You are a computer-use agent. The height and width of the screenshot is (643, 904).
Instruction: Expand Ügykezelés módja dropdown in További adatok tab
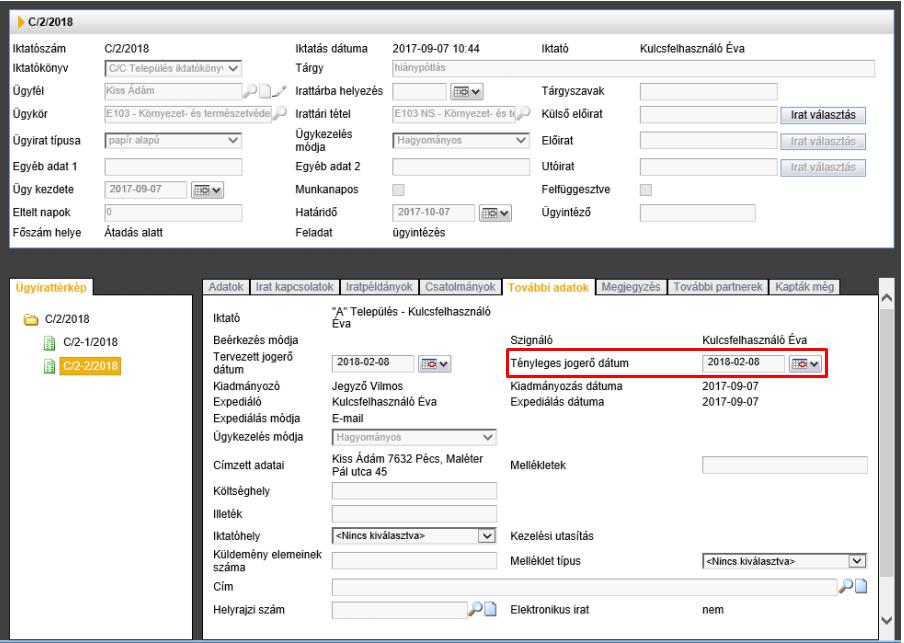coord(414,437)
